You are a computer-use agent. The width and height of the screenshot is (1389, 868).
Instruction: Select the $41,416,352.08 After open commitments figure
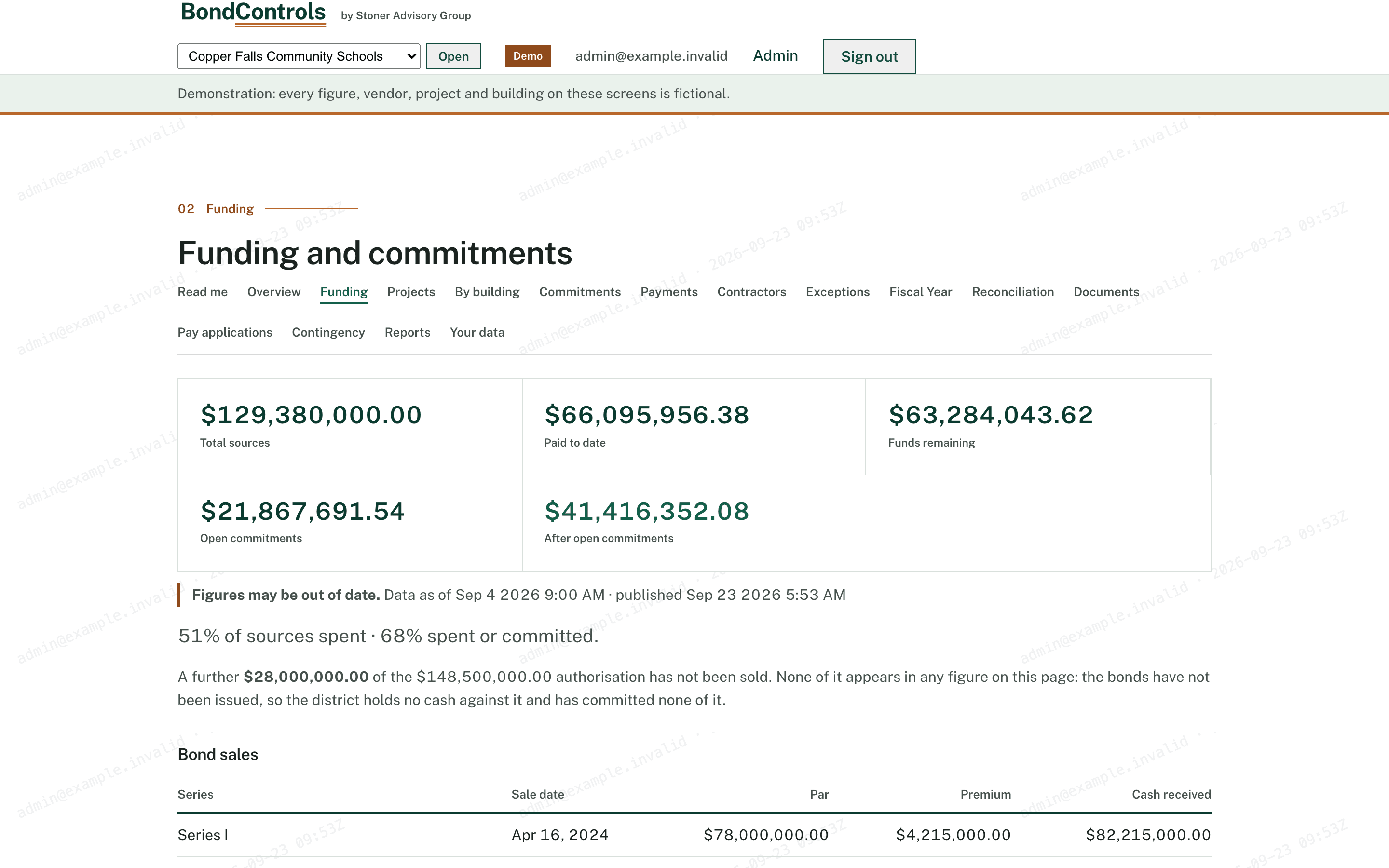point(647,511)
